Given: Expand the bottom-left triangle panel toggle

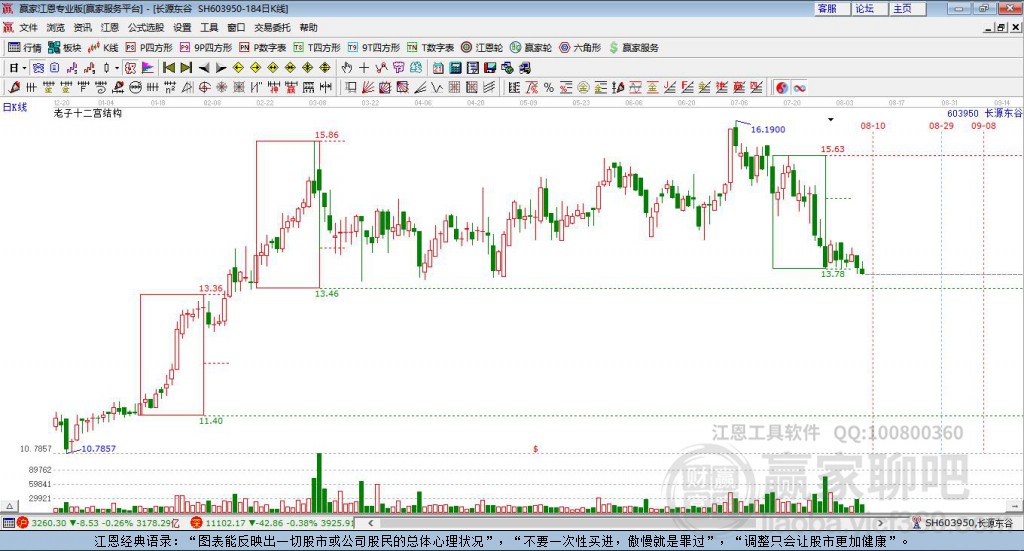Looking at the screenshot, I should coord(9,506).
